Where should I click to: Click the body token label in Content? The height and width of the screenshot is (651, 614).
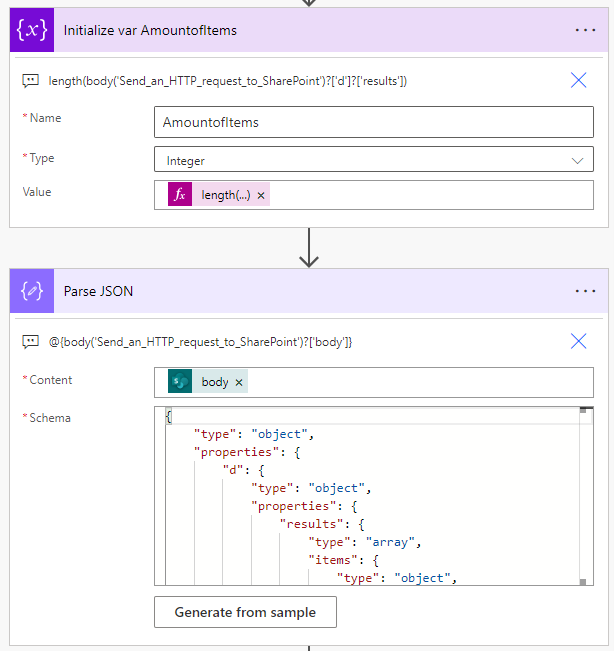[215, 382]
